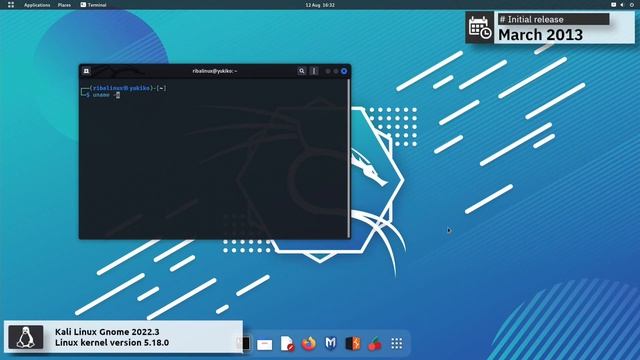Show all applications grid in dock

397,344
